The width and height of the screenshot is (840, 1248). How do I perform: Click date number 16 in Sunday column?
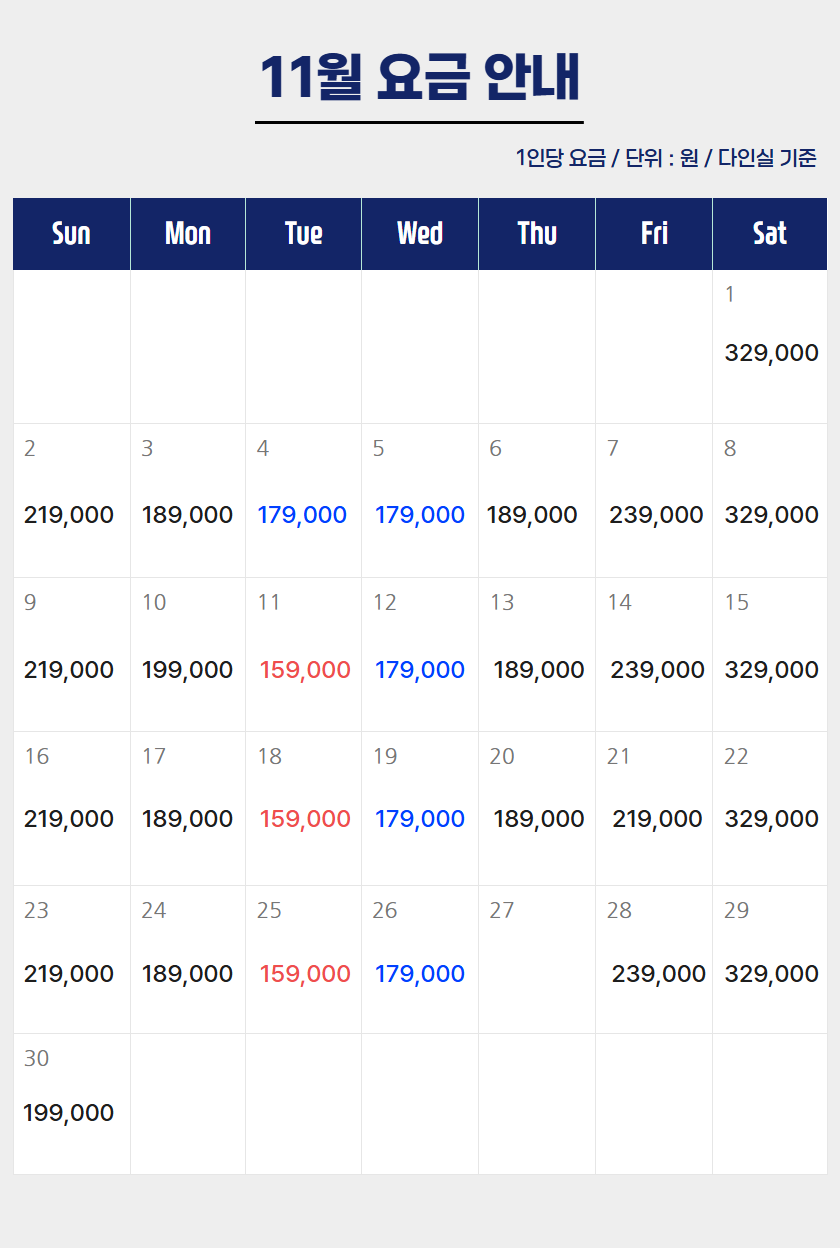(37, 756)
